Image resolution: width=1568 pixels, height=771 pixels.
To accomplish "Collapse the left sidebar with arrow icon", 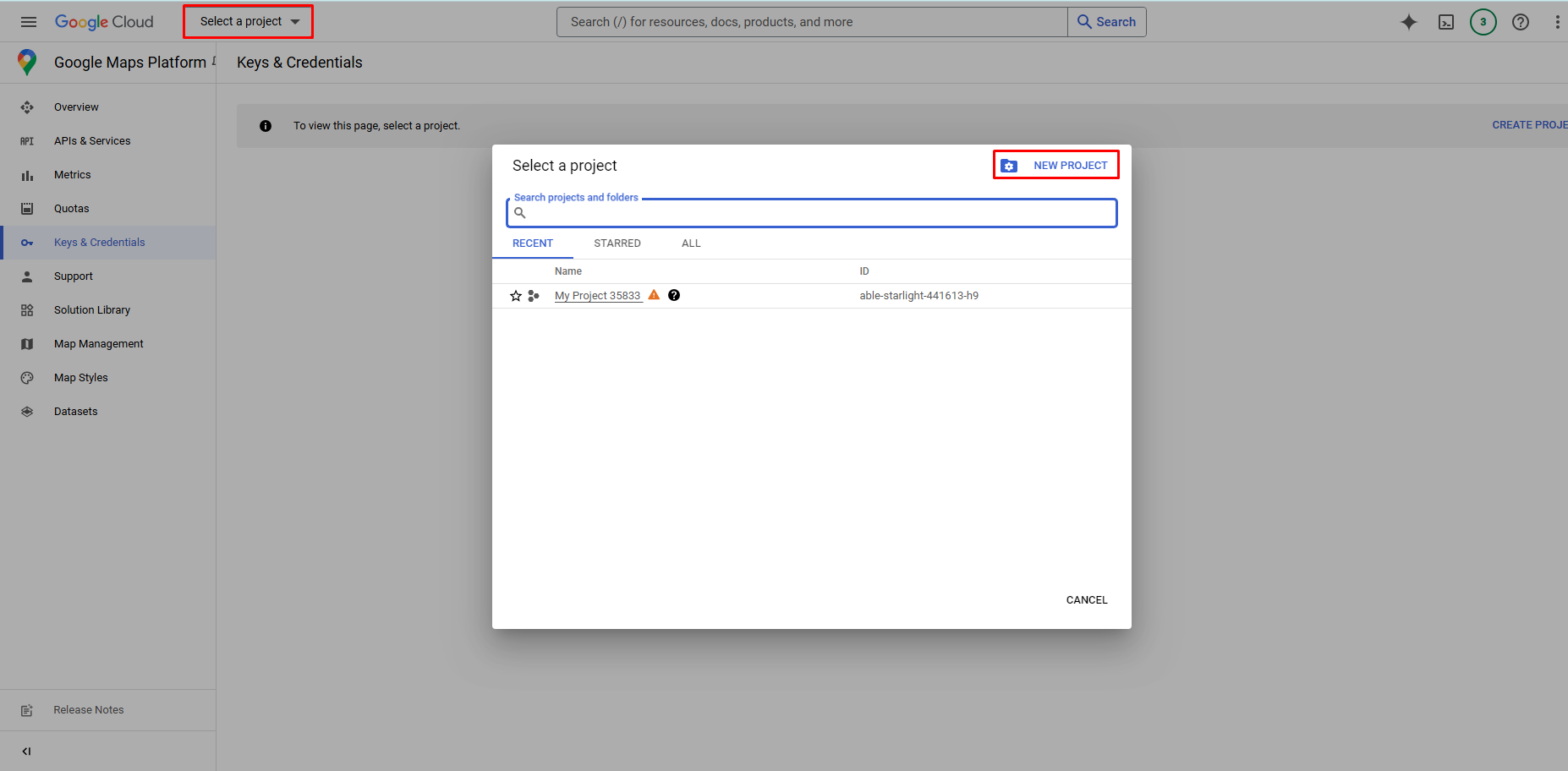I will tap(26, 751).
